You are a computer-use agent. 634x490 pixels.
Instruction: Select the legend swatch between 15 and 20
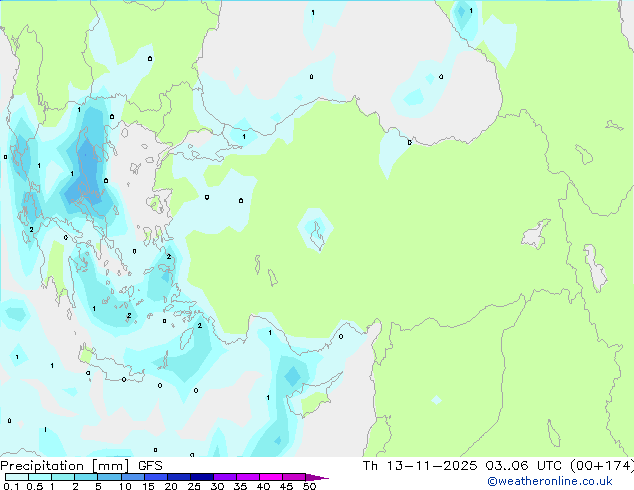[155, 477]
